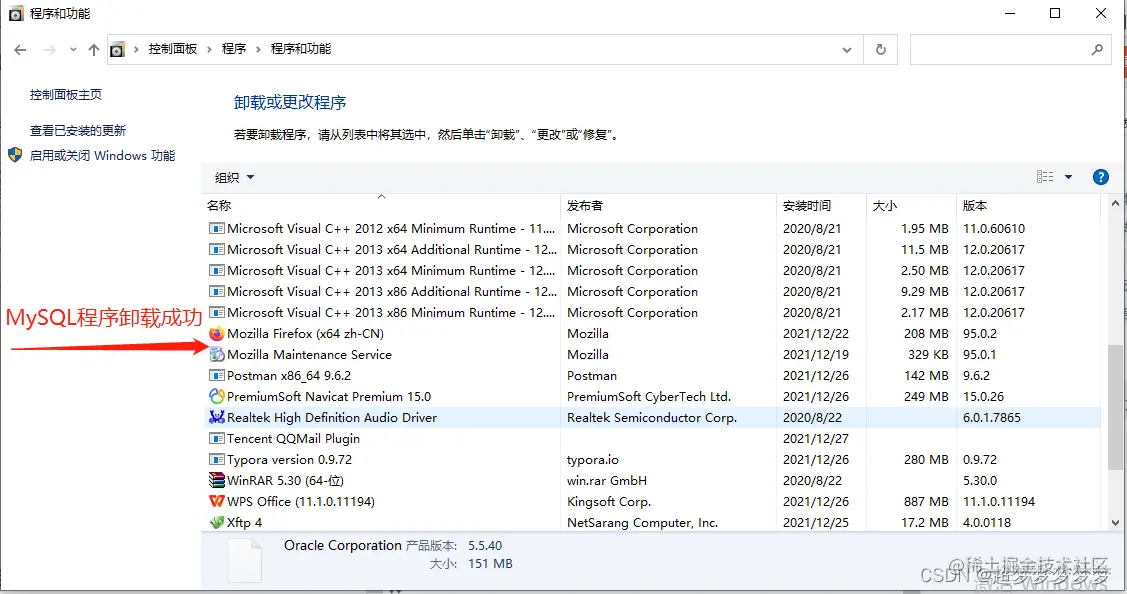Click the Navicat Premium icon
This screenshot has width=1127, height=594.
click(x=216, y=396)
